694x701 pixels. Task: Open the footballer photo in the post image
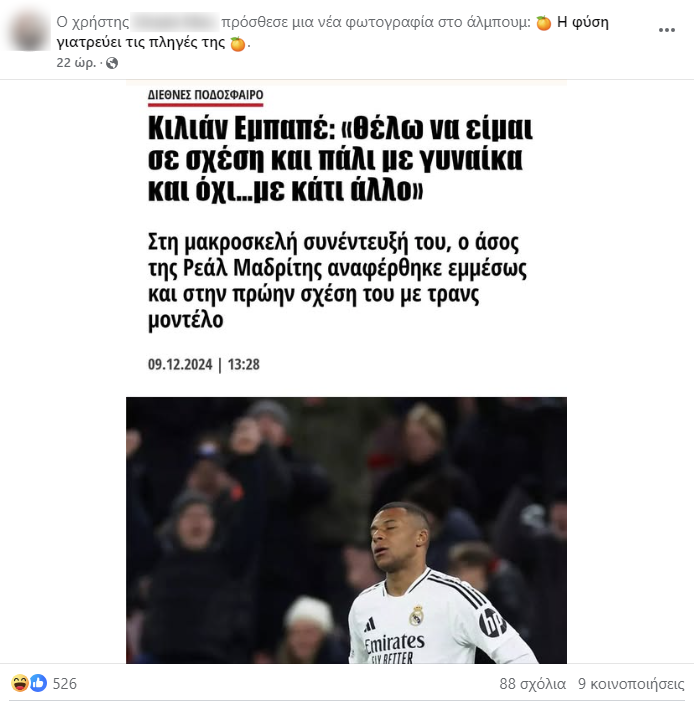pos(346,530)
